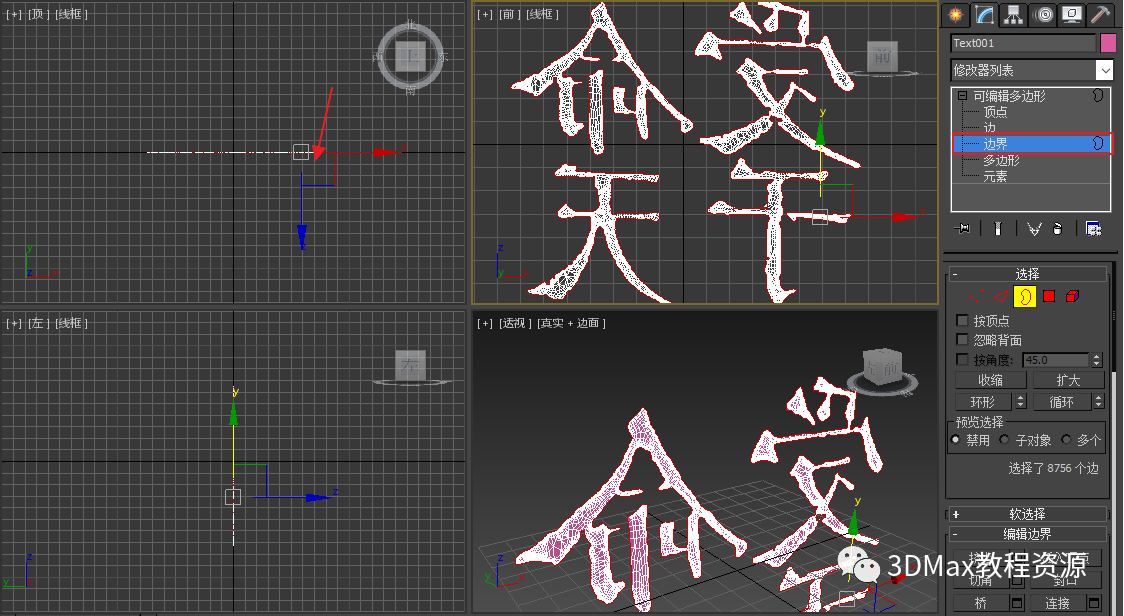Open Bridge (桥) settings box
This screenshot has width=1124, height=616.
coord(1016,603)
